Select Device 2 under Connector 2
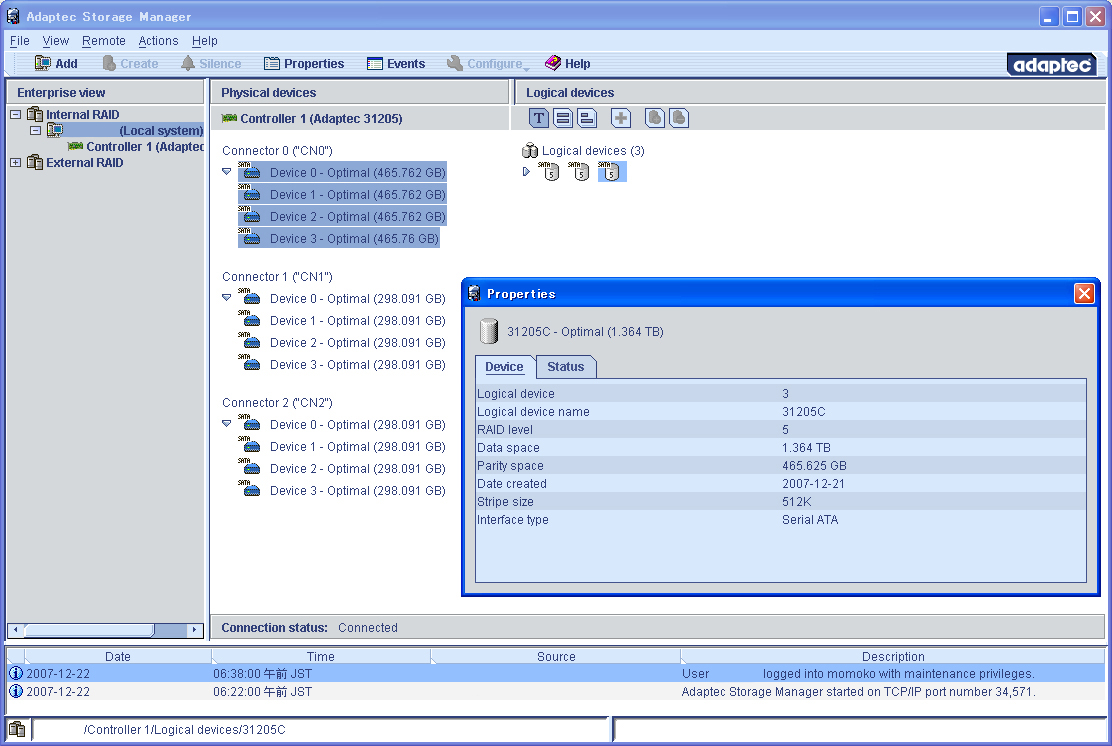 357,469
